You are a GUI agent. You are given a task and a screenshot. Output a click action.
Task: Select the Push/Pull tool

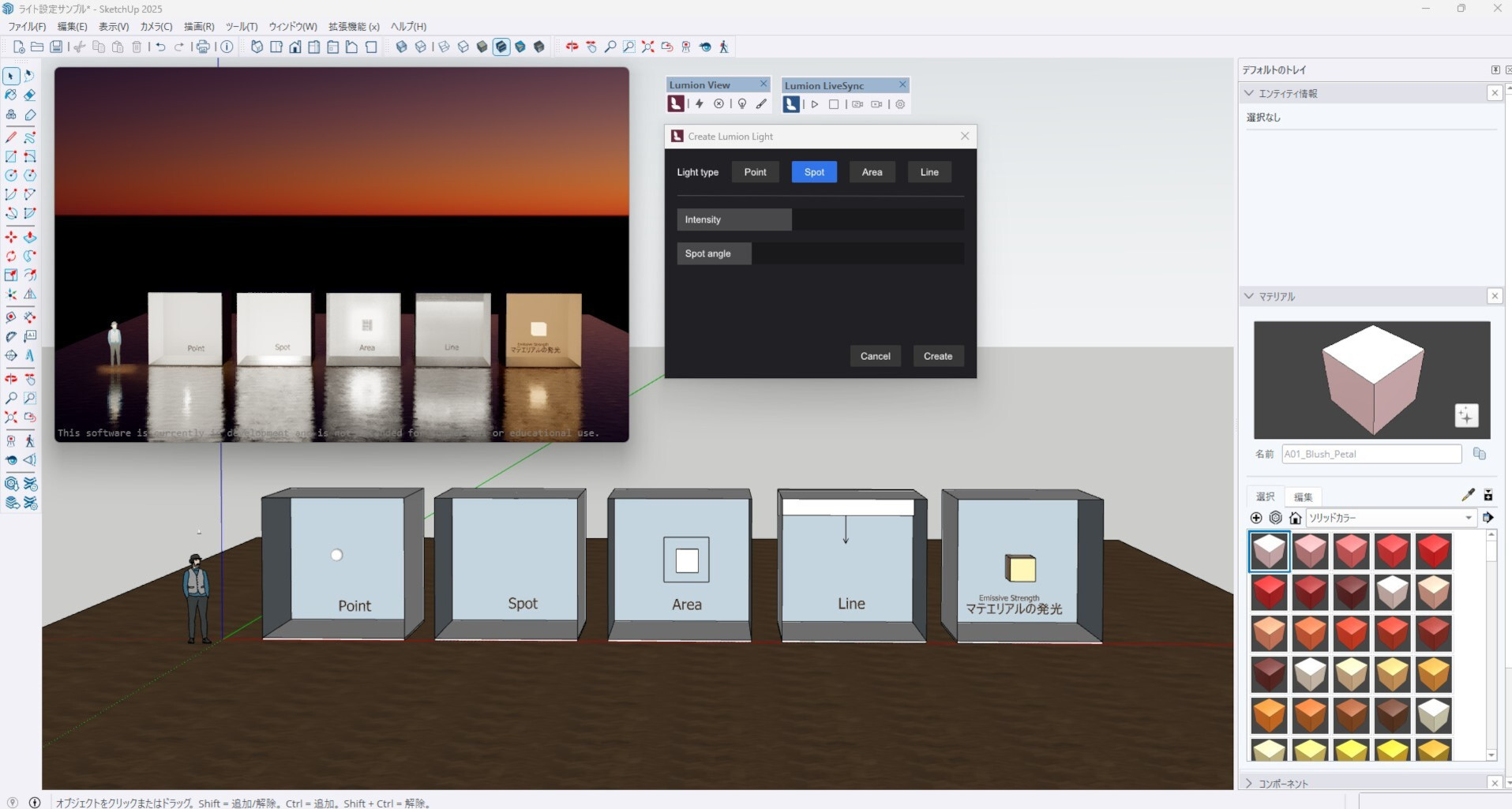click(30, 237)
